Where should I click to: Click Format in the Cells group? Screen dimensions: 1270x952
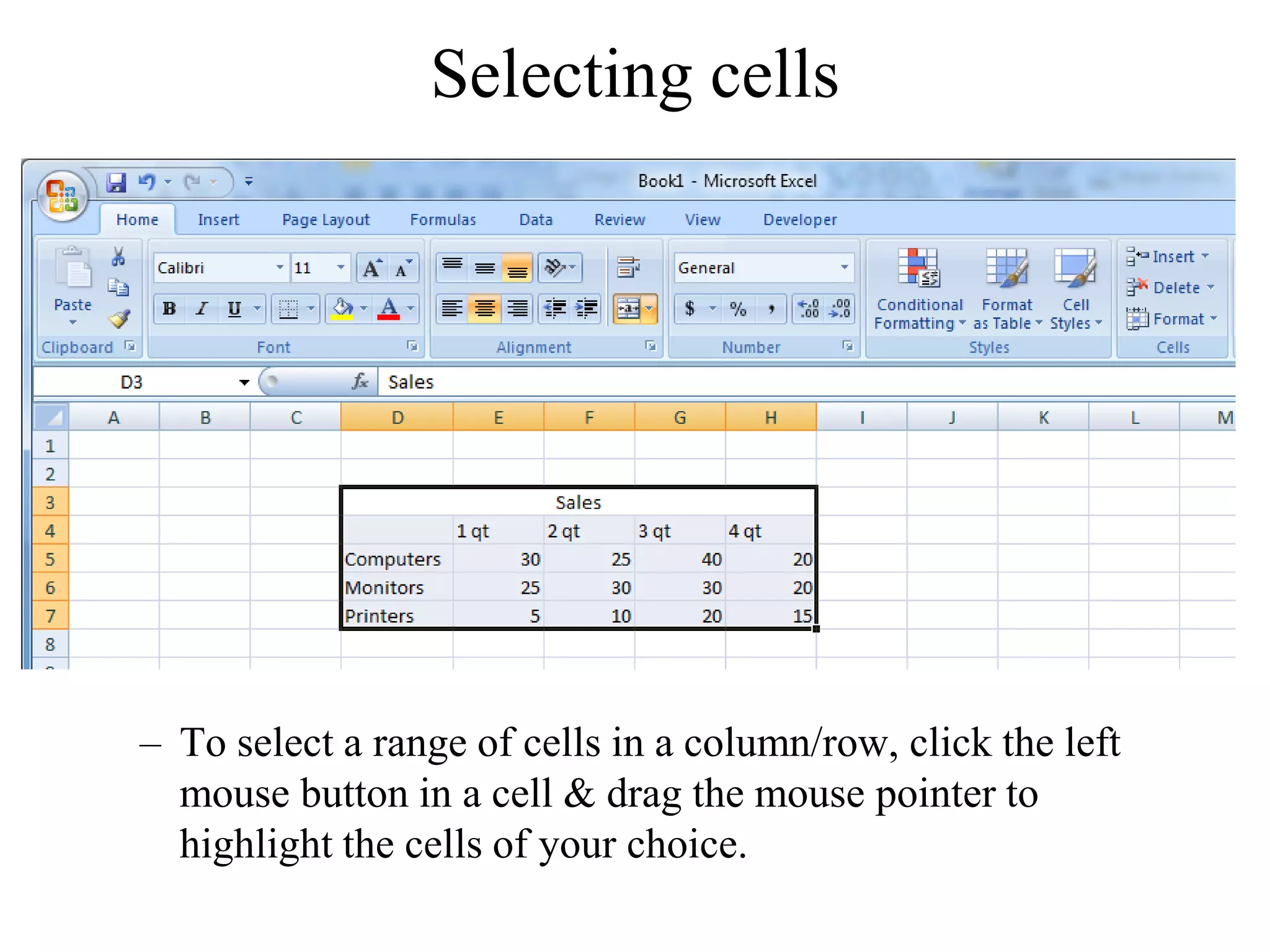pos(1171,319)
